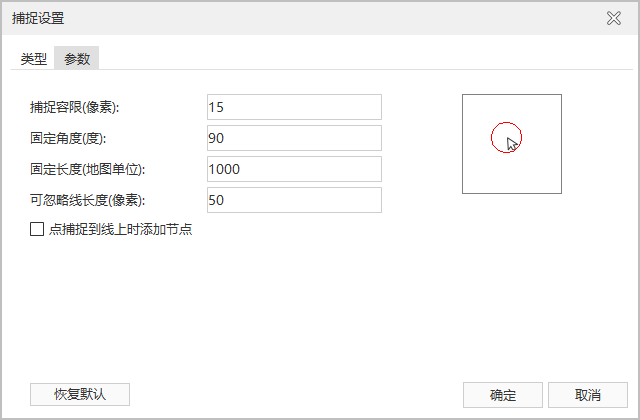
Task: Enable 点捕捉到线上时添加节点 checkbox
Action: pyautogui.click(x=37, y=229)
